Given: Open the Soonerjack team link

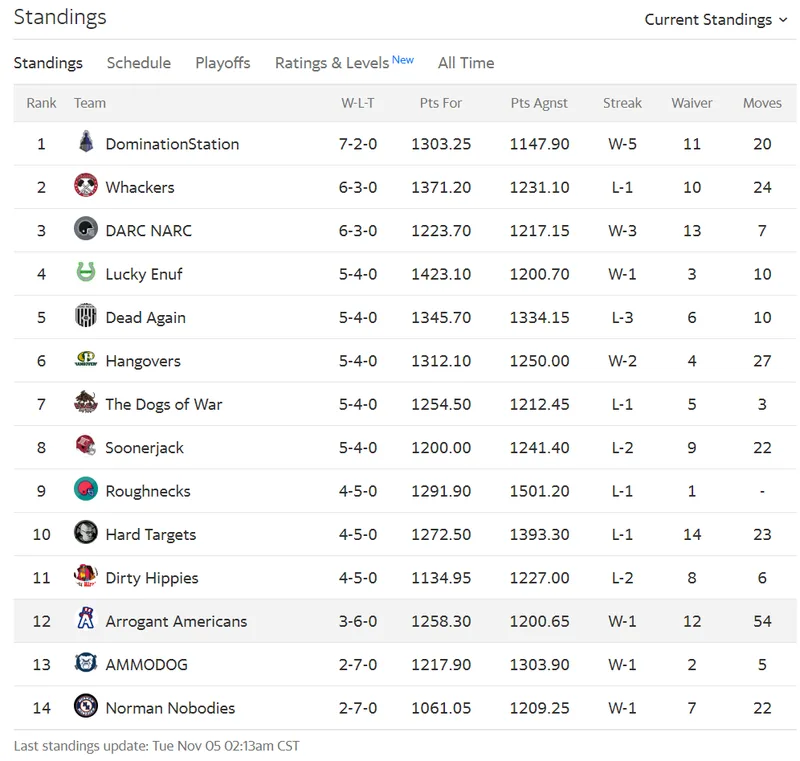Looking at the screenshot, I should coord(144,447).
